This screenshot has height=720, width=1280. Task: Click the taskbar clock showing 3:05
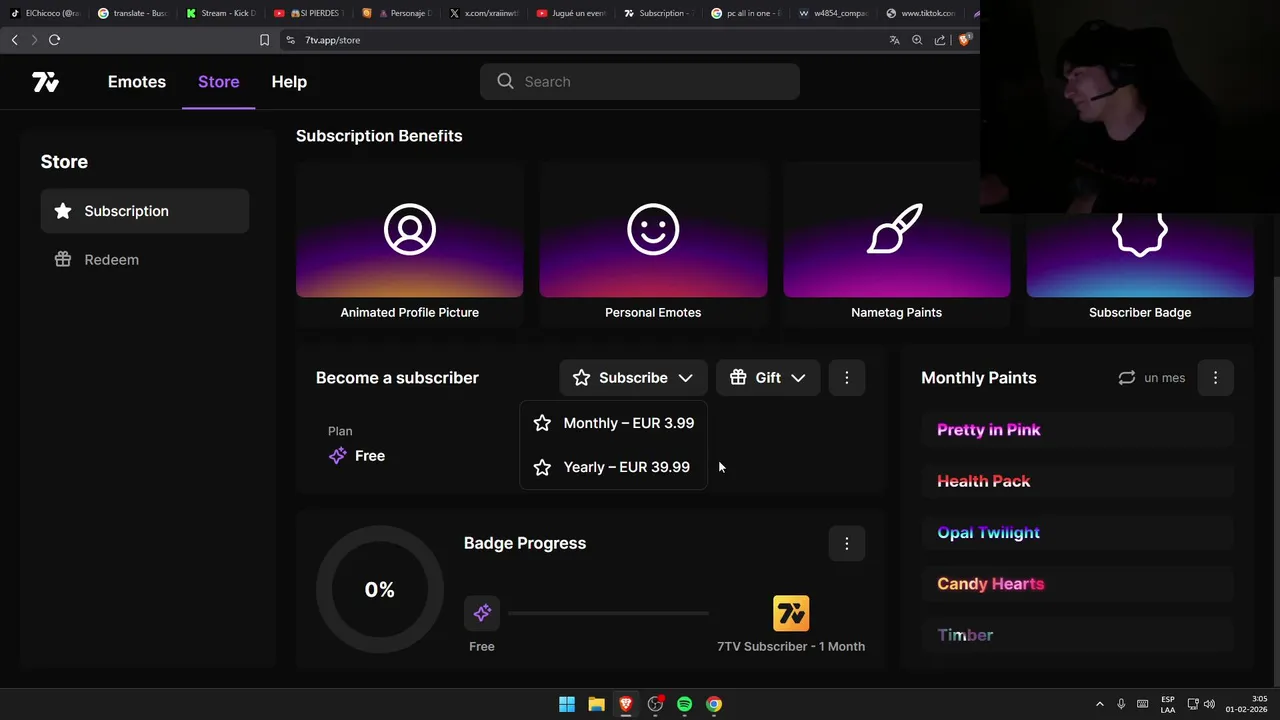[1246, 704]
